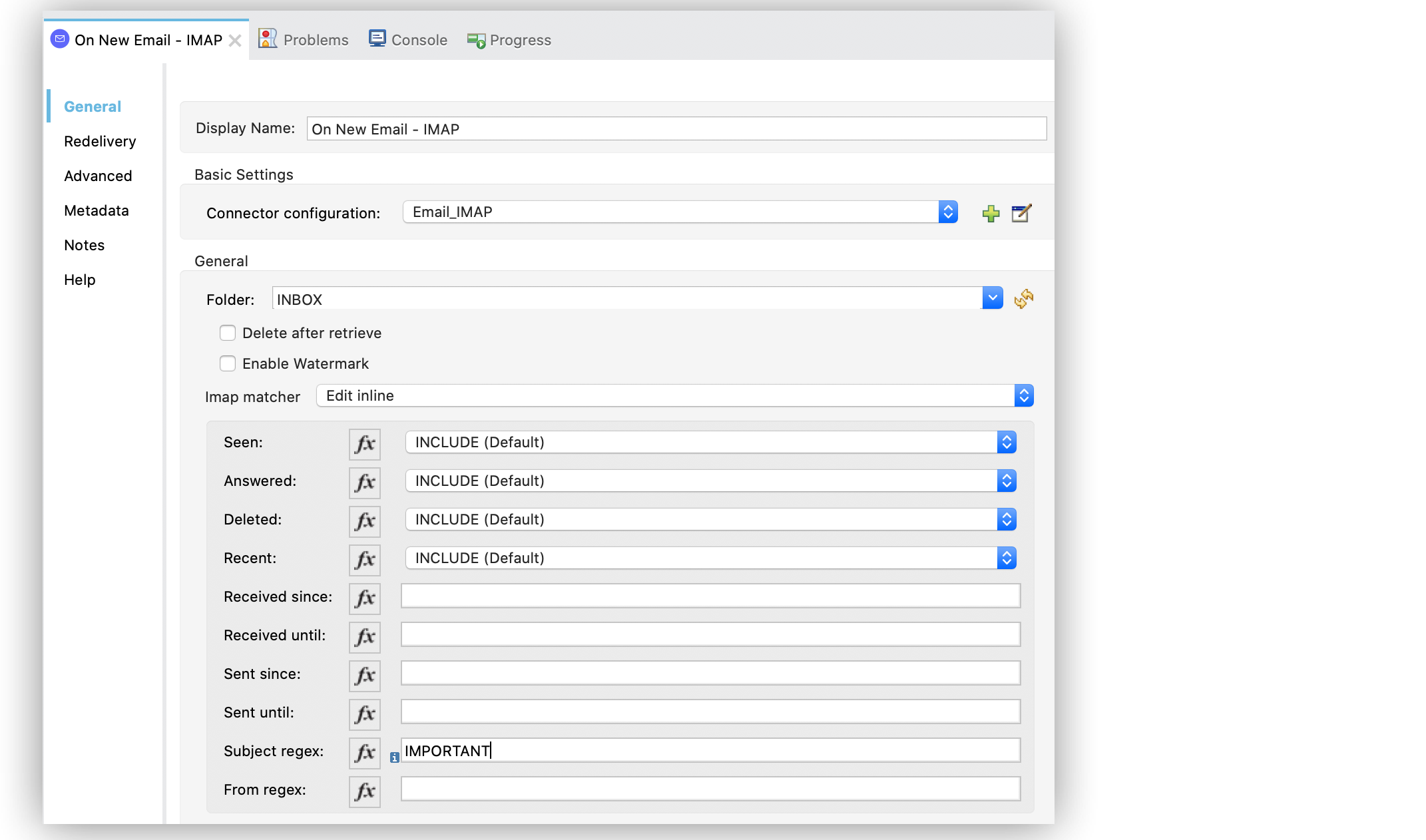Click the IMAP folder refresh icon
This screenshot has width=1426, height=840.
[1024, 298]
